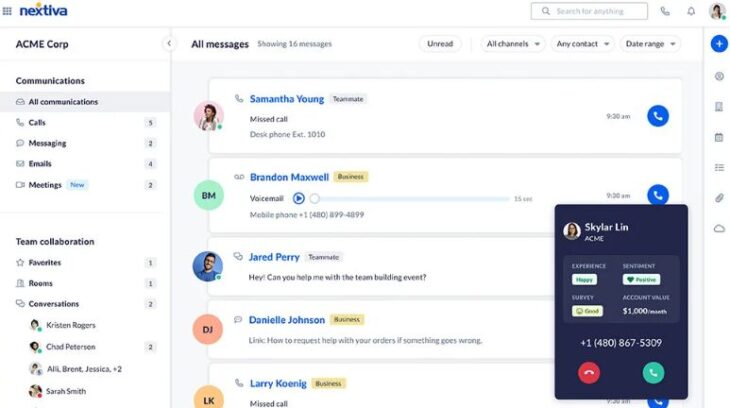Open the calendar icon in right rail
The height and width of the screenshot is (408, 730).
(719, 137)
